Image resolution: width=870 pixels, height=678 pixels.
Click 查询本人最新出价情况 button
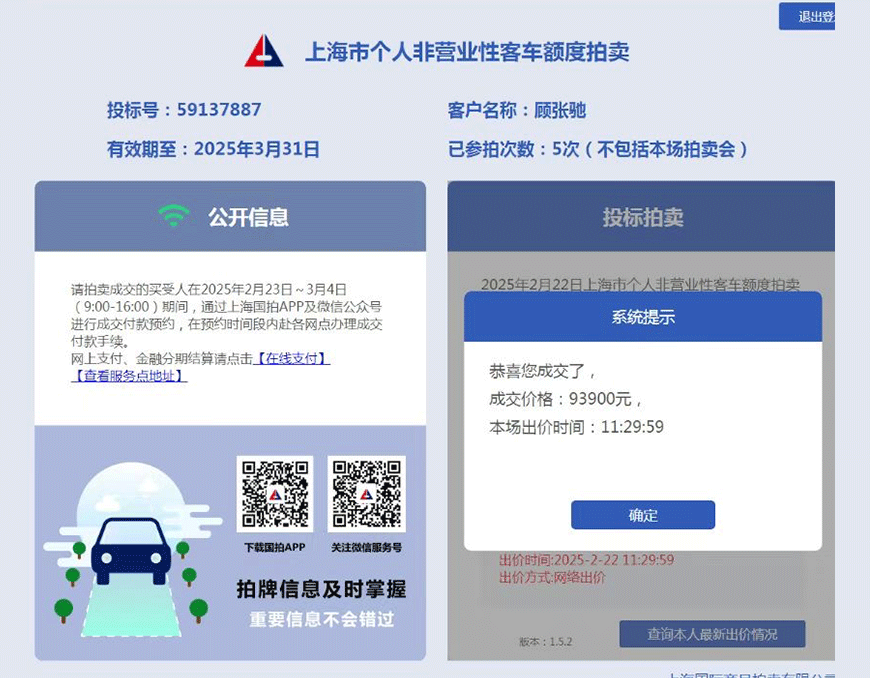[712, 634]
